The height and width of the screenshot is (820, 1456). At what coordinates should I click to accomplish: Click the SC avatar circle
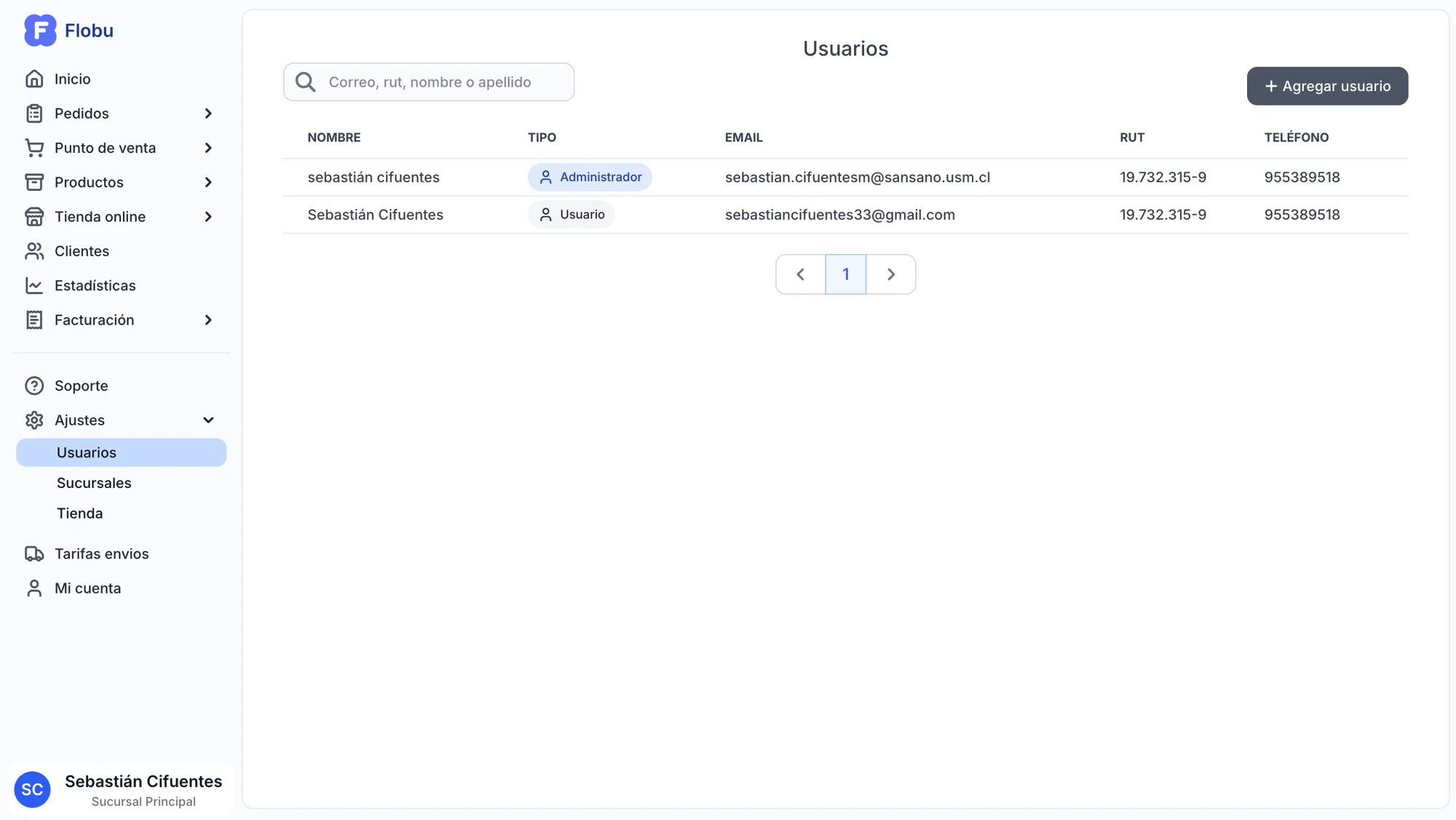pos(32,789)
